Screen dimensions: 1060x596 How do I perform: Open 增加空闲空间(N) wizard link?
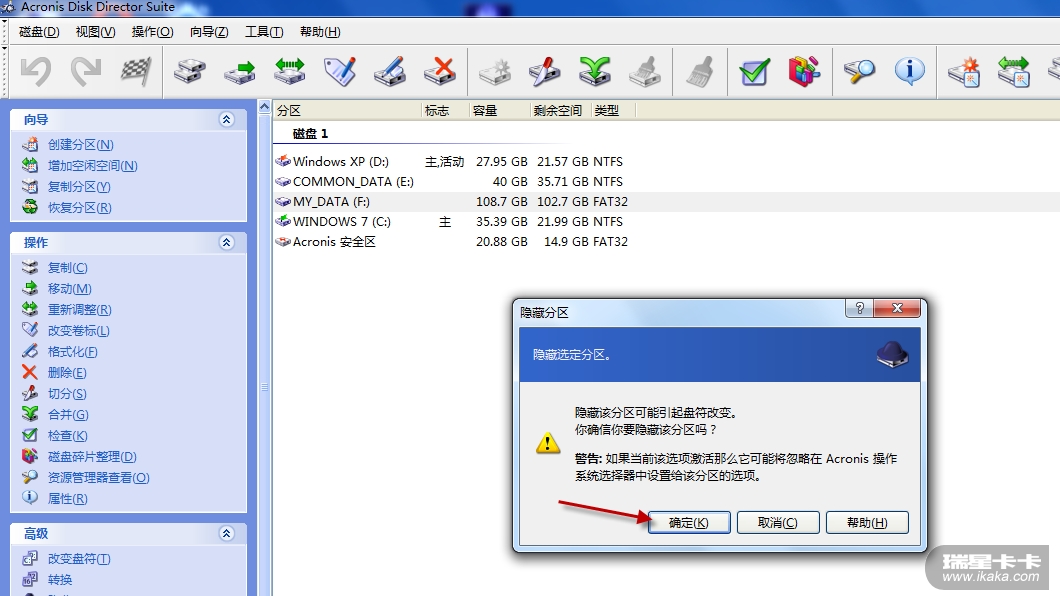pos(93,166)
